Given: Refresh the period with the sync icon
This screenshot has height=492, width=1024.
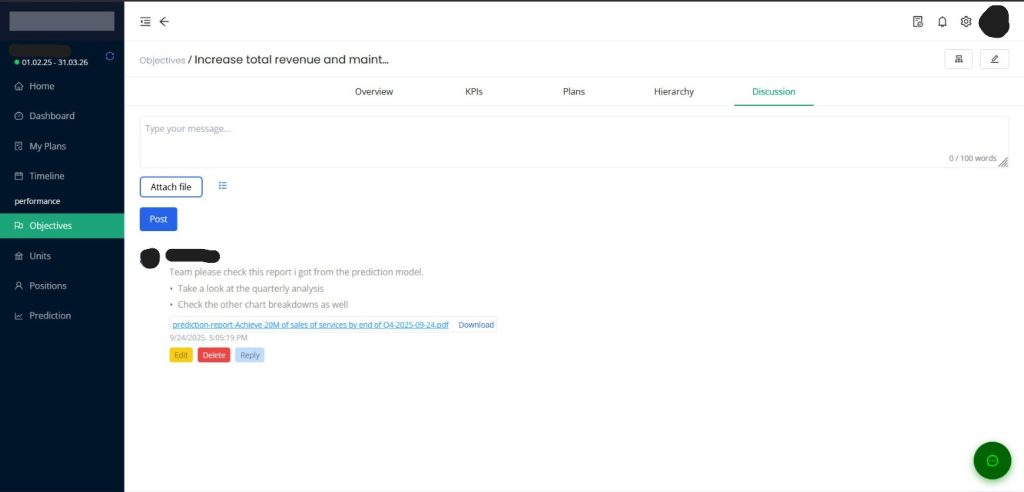Looking at the screenshot, I should pyautogui.click(x=110, y=56).
